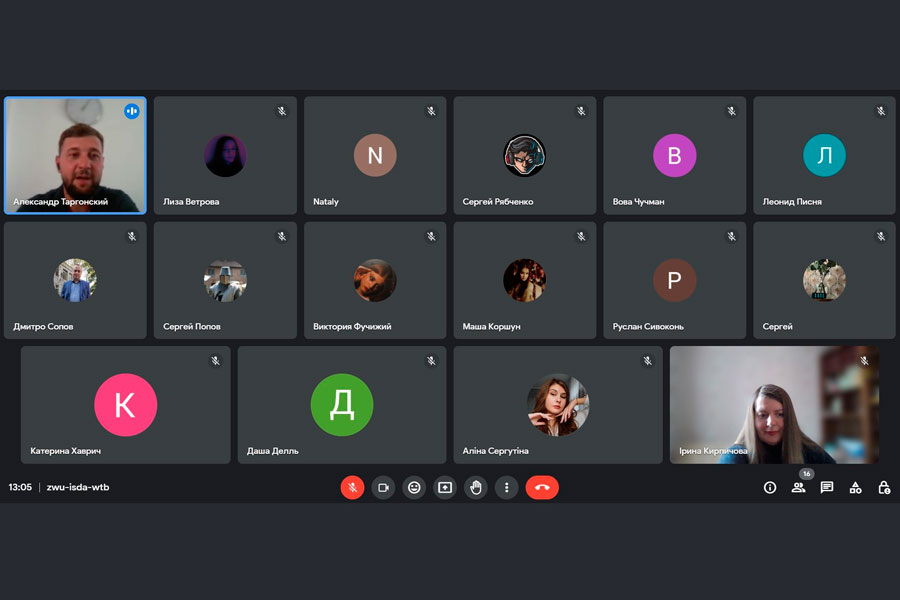Screen dimensions: 900x600
Task: Select Ірина Кирпичова video tile
Action: (774, 405)
